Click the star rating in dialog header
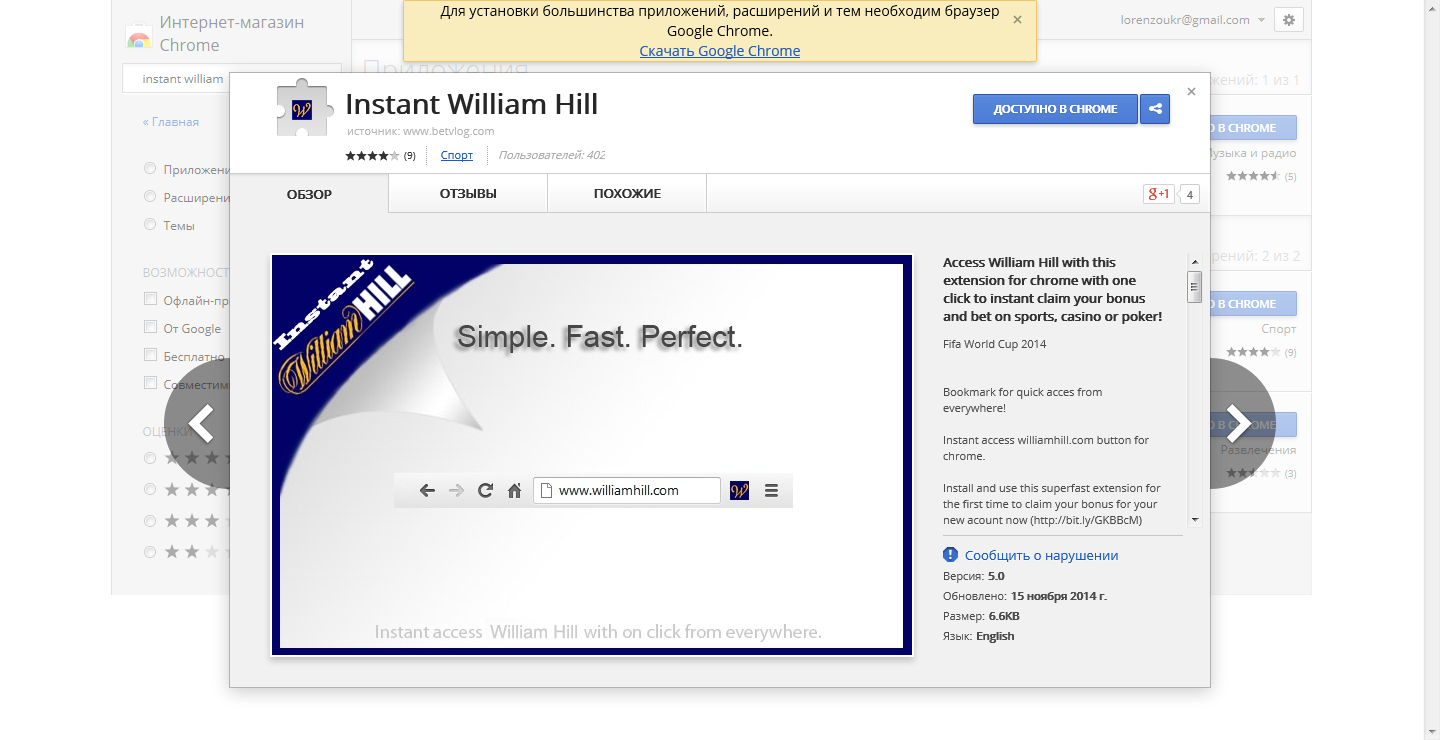The image size is (1440, 740). [372, 155]
